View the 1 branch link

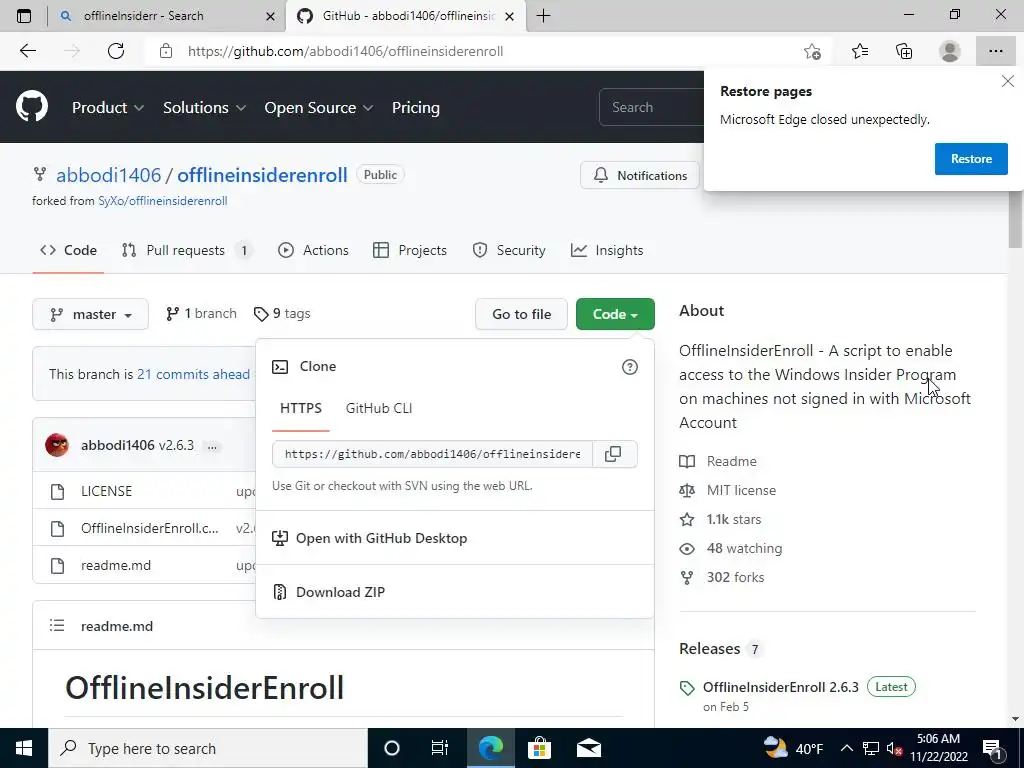(x=201, y=313)
